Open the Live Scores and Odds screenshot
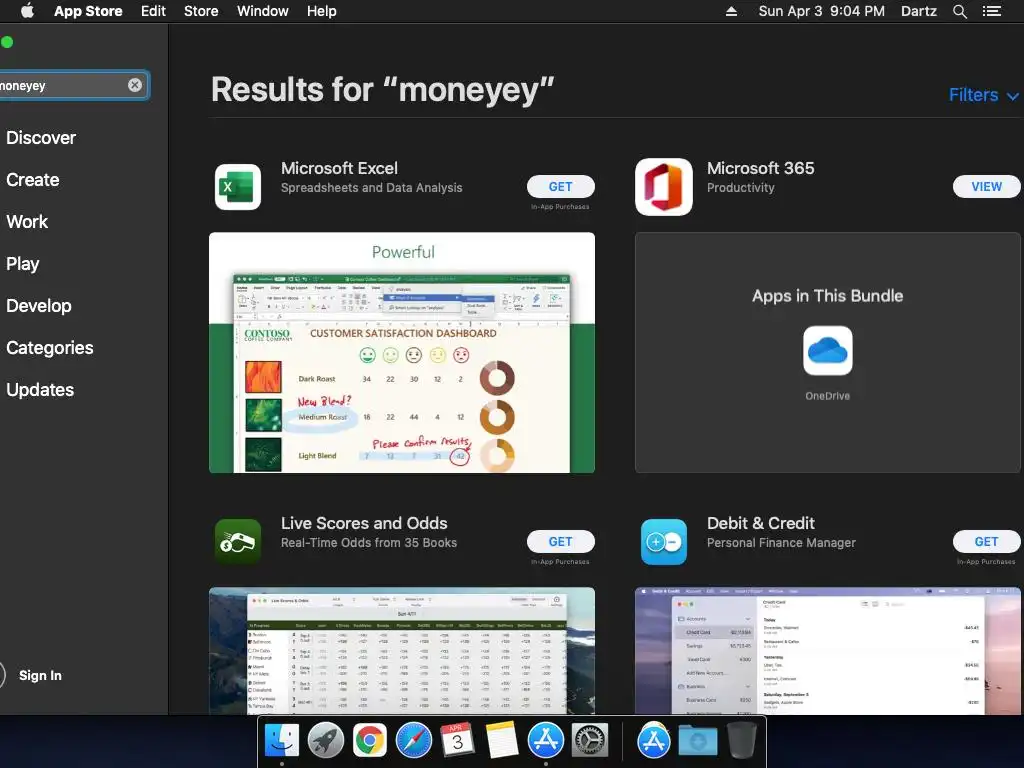 coord(402,650)
